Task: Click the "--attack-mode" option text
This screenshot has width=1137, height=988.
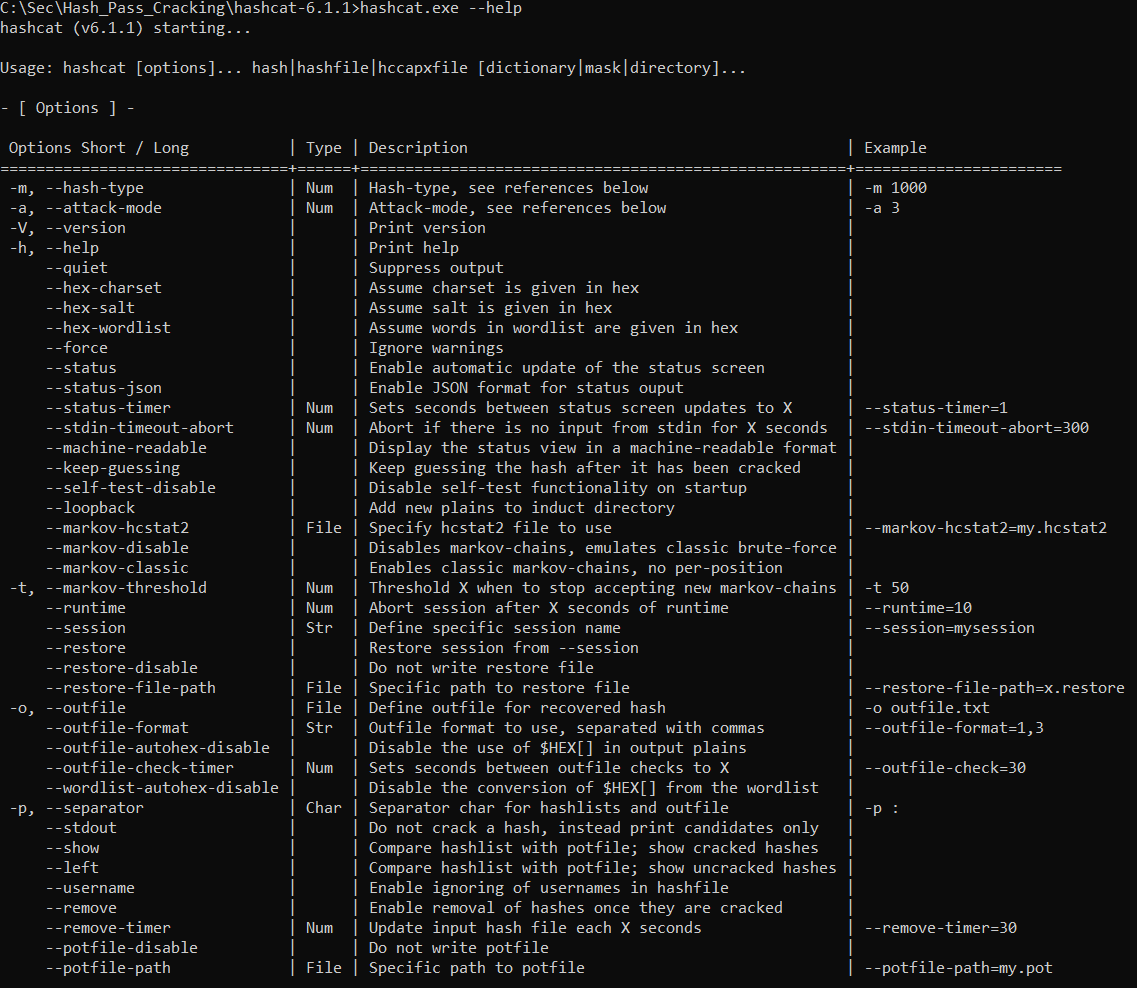Action: click(x=103, y=208)
